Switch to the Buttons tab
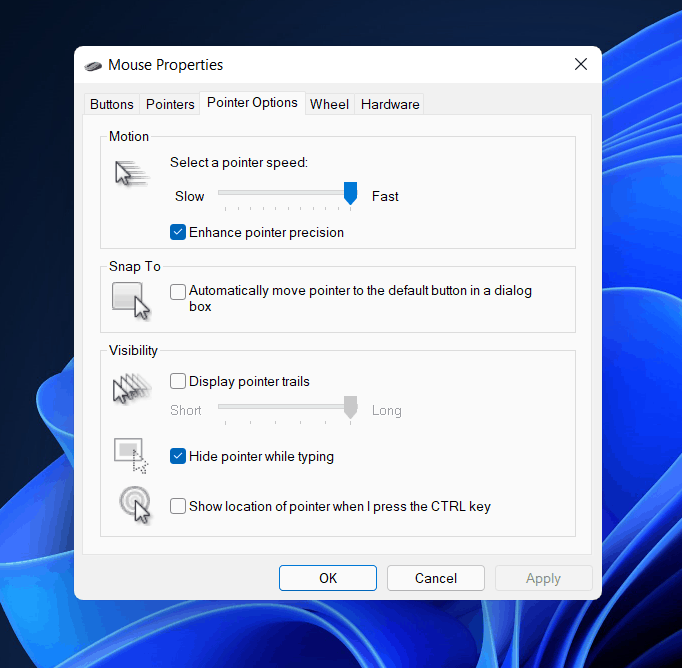Viewport: 682px width, 668px height. (x=112, y=104)
